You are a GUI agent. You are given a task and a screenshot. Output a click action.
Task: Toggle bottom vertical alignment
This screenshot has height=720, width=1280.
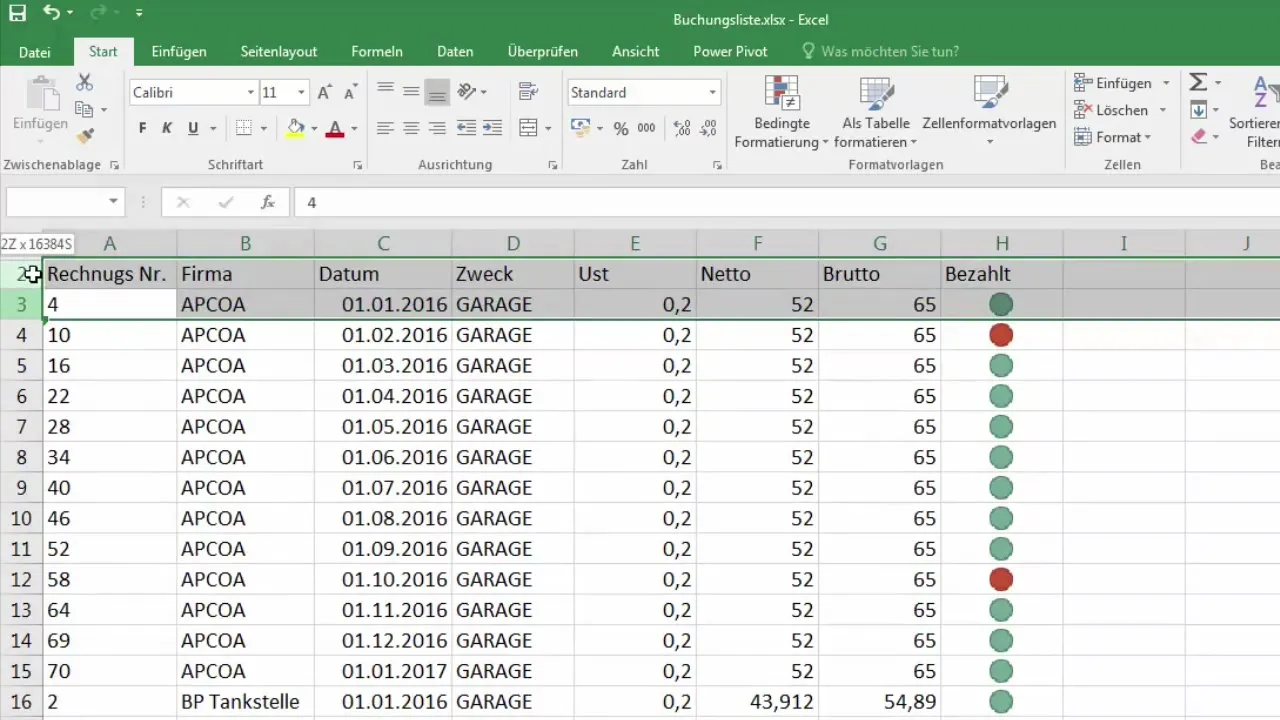coord(437,92)
